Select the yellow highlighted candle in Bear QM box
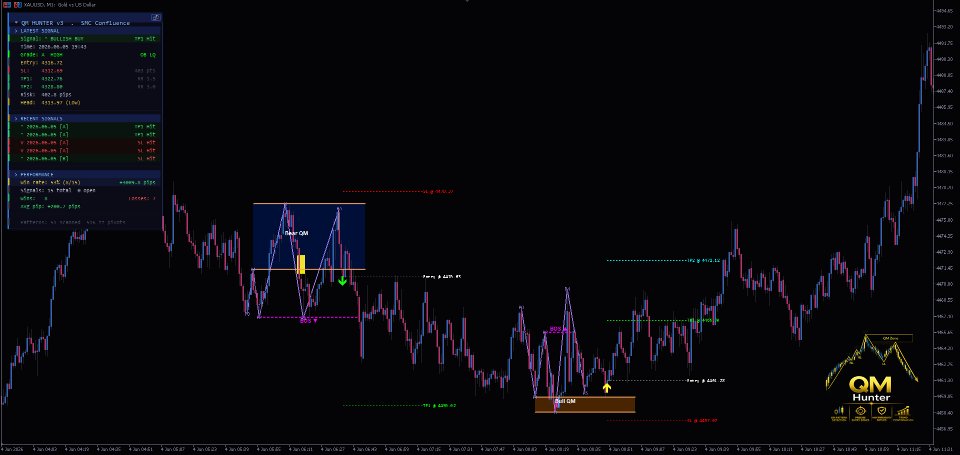The width and height of the screenshot is (960, 455). (301, 265)
